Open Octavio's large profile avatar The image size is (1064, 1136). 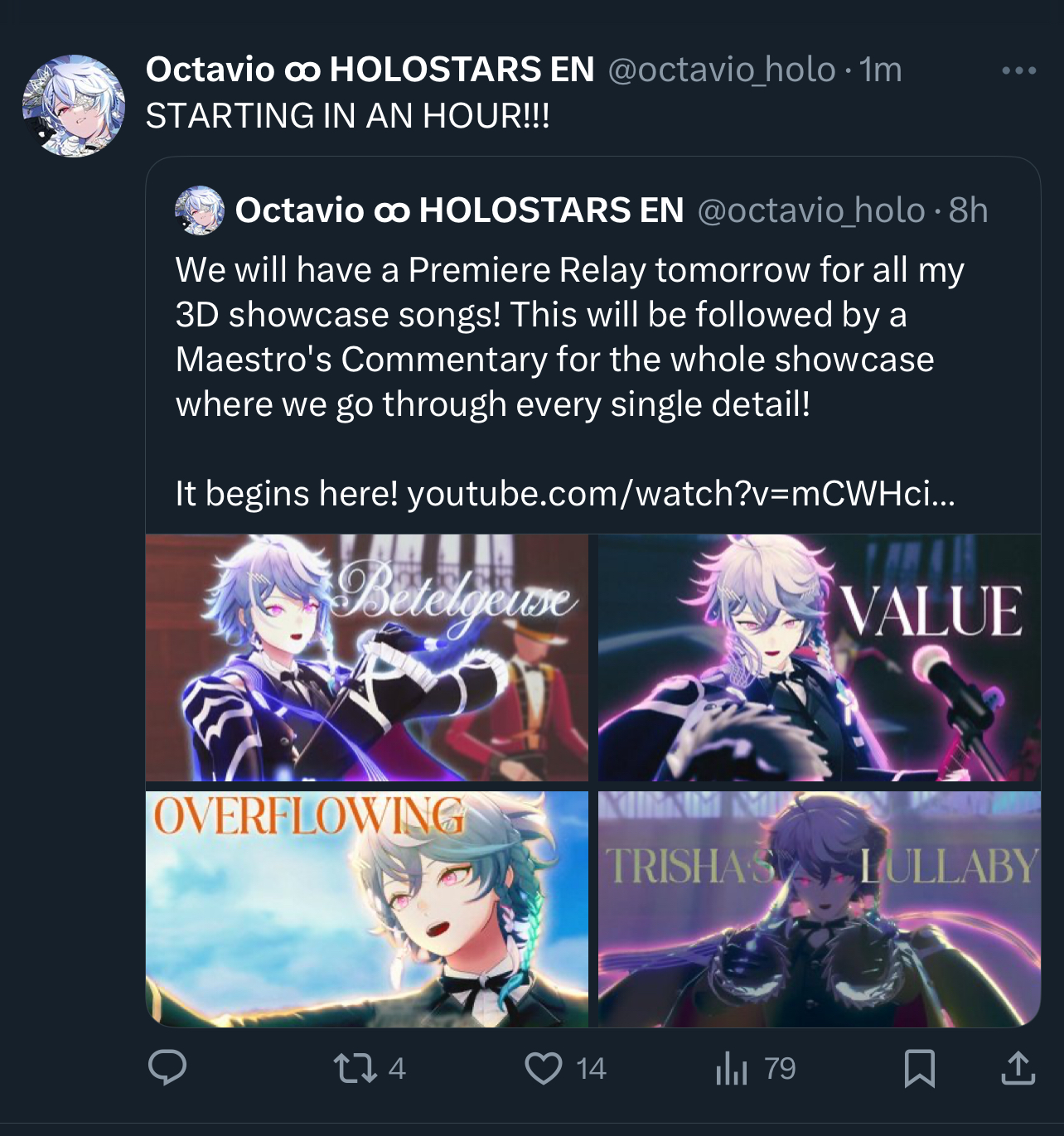click(x=73, y=106)
